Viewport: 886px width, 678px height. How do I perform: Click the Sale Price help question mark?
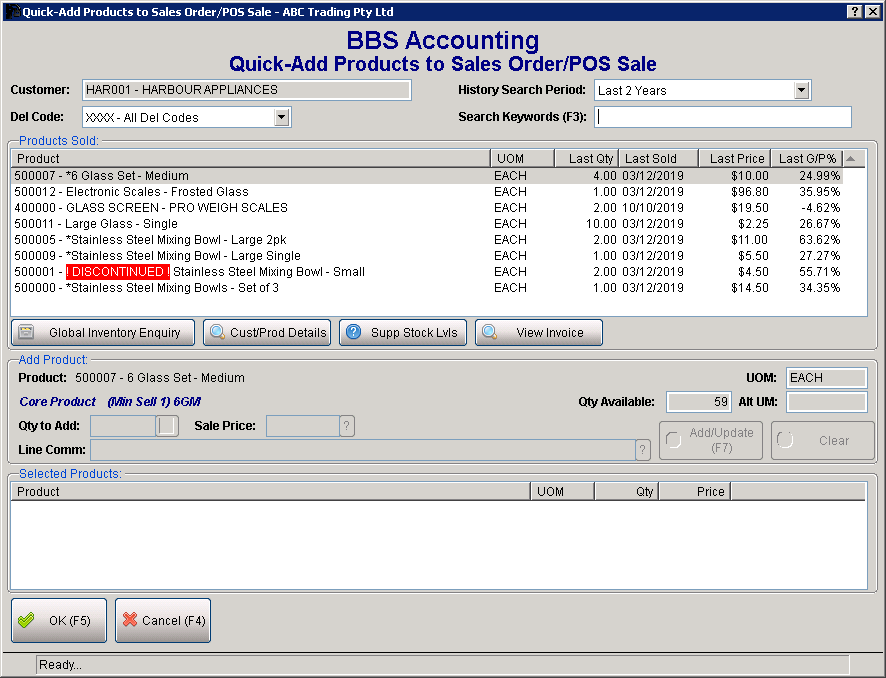click(347, 426)
